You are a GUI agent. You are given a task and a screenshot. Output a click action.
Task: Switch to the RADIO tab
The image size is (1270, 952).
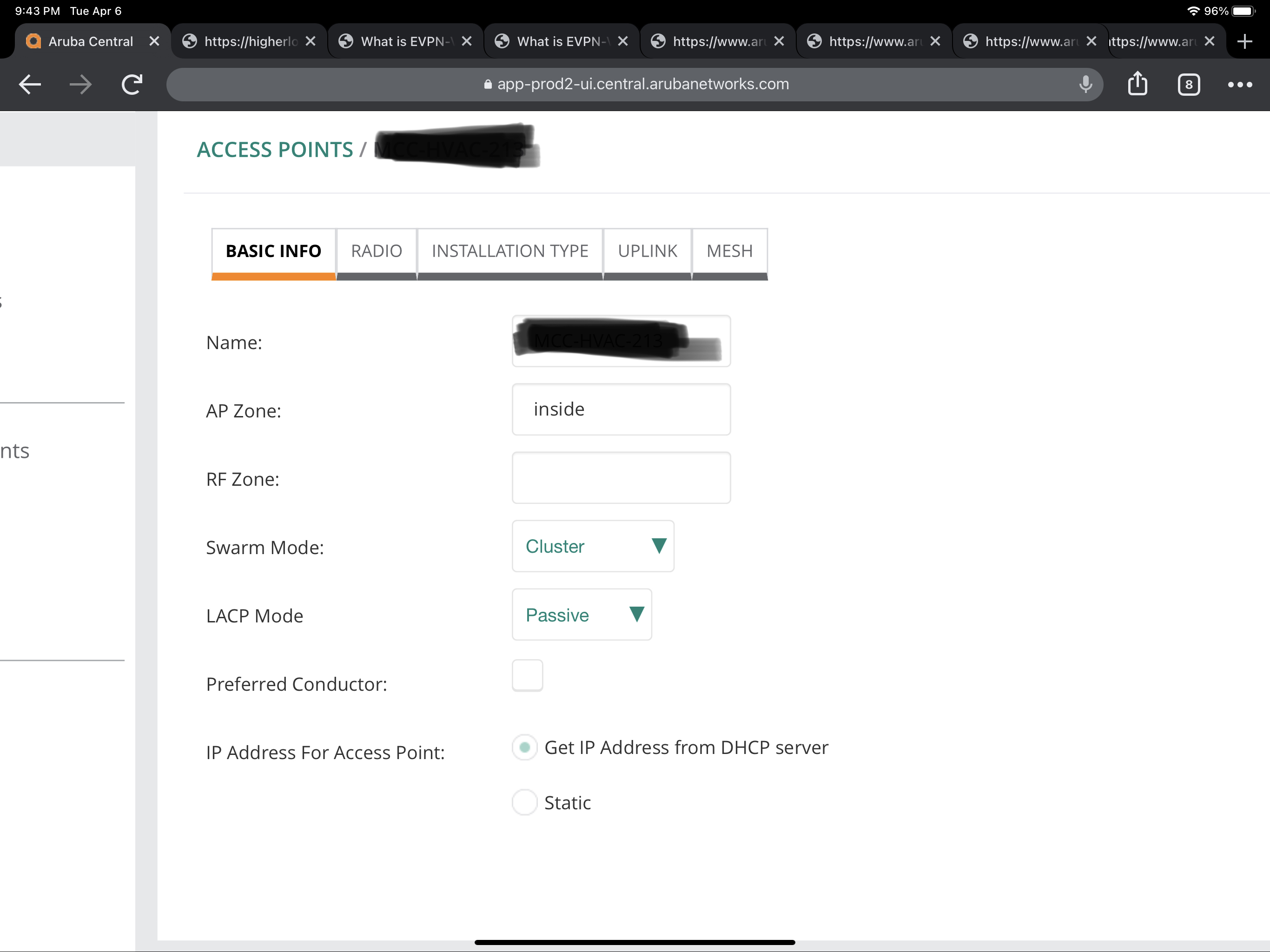point(376,251)
